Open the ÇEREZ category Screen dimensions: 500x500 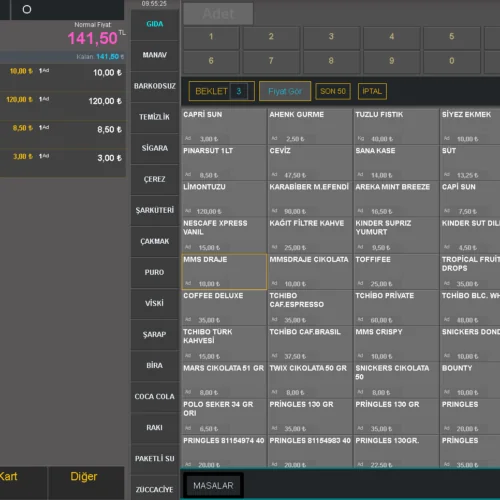point(155,180)
